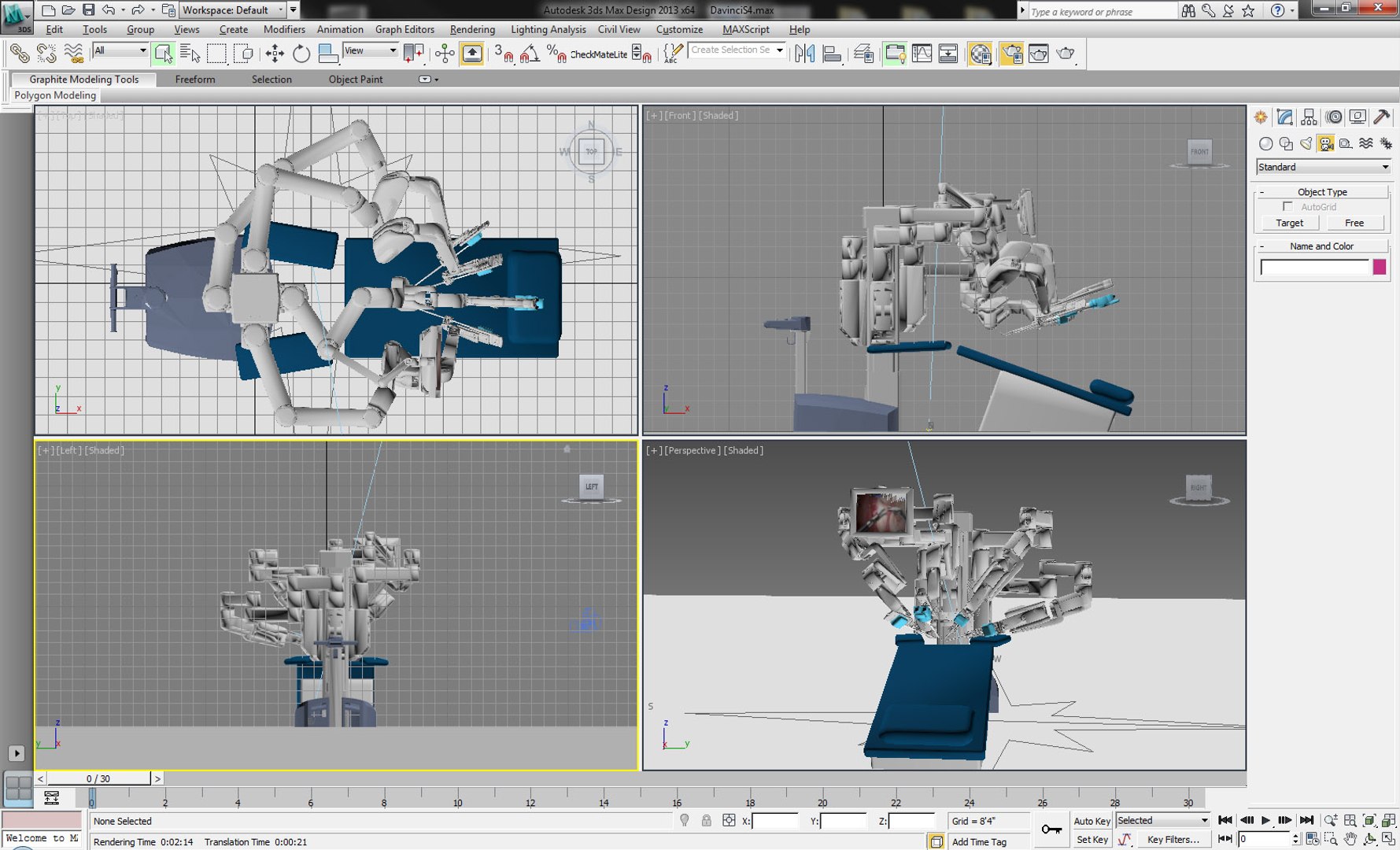Click the Free light button
Image resolution: width=1400 pixels, height=850 pixels.
click(1354, 224)
